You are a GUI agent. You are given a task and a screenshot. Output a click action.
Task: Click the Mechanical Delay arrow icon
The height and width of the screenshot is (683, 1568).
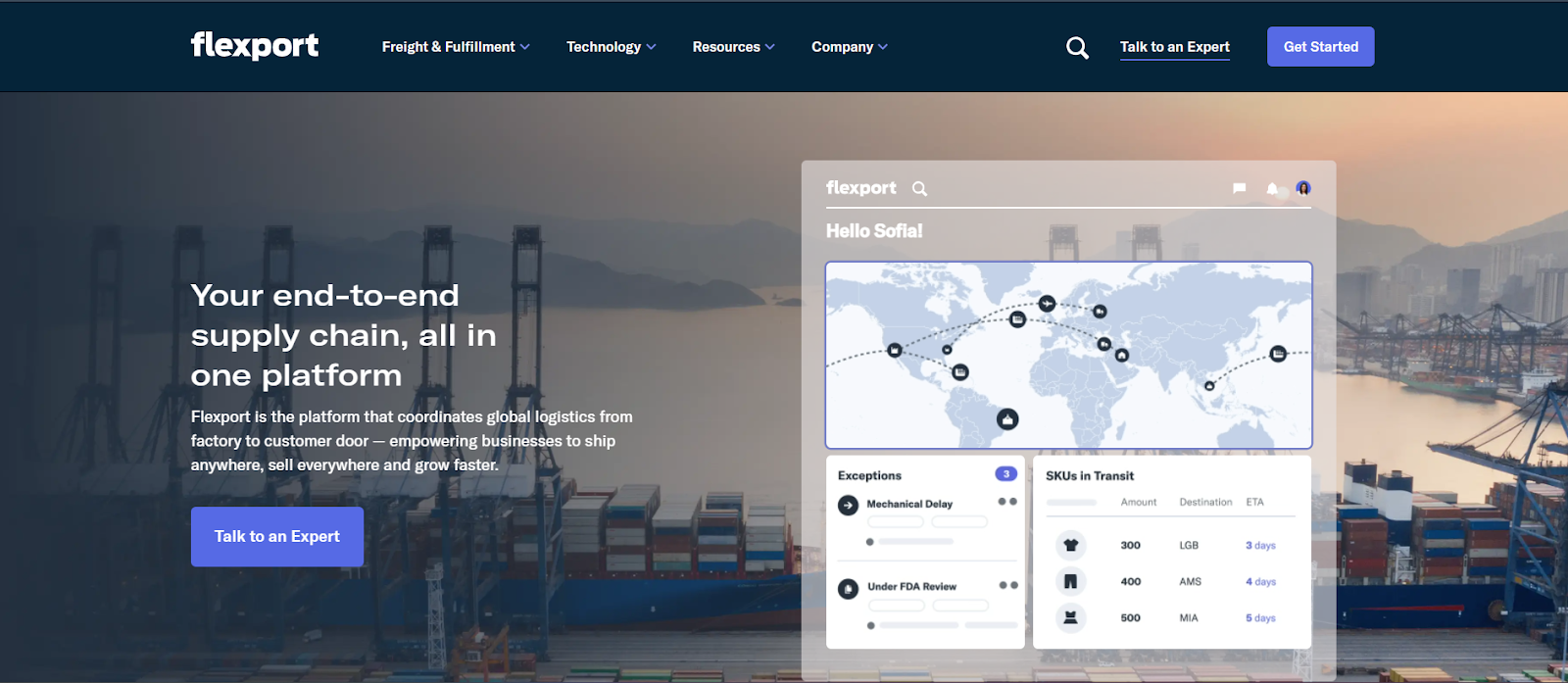coord(849,505)
